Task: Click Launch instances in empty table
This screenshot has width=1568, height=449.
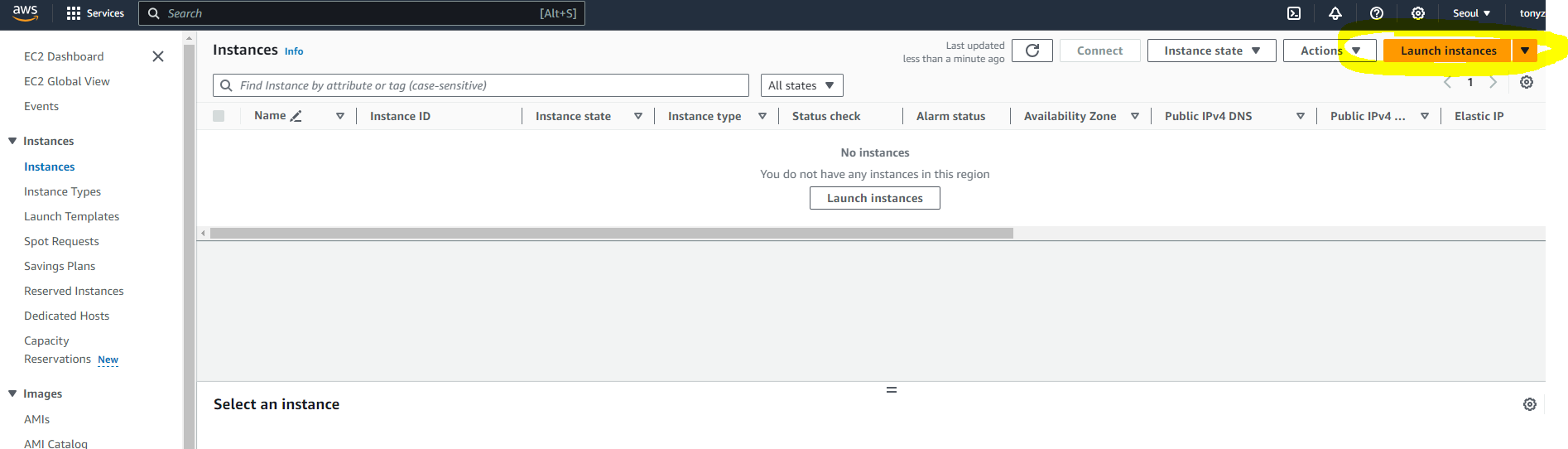Action: point(875,198)
